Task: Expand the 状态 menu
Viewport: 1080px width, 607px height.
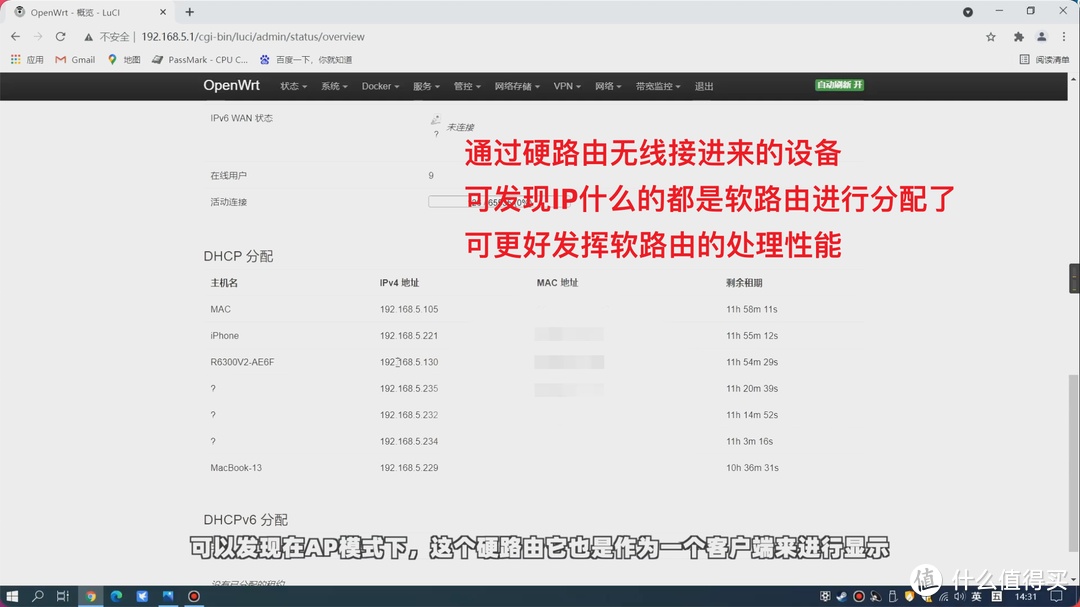Action: tap(293, 86)
